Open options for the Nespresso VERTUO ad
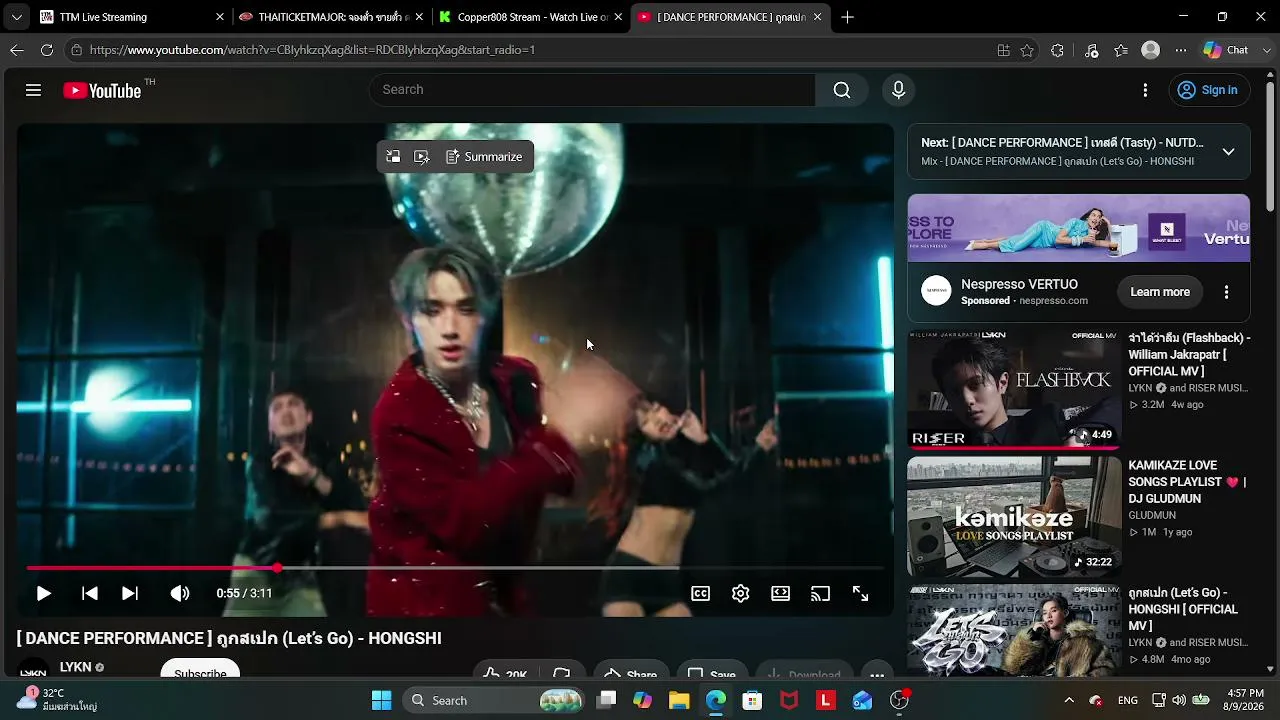The width and height of the screenshot is (1280, 720). coord(1226,292)
